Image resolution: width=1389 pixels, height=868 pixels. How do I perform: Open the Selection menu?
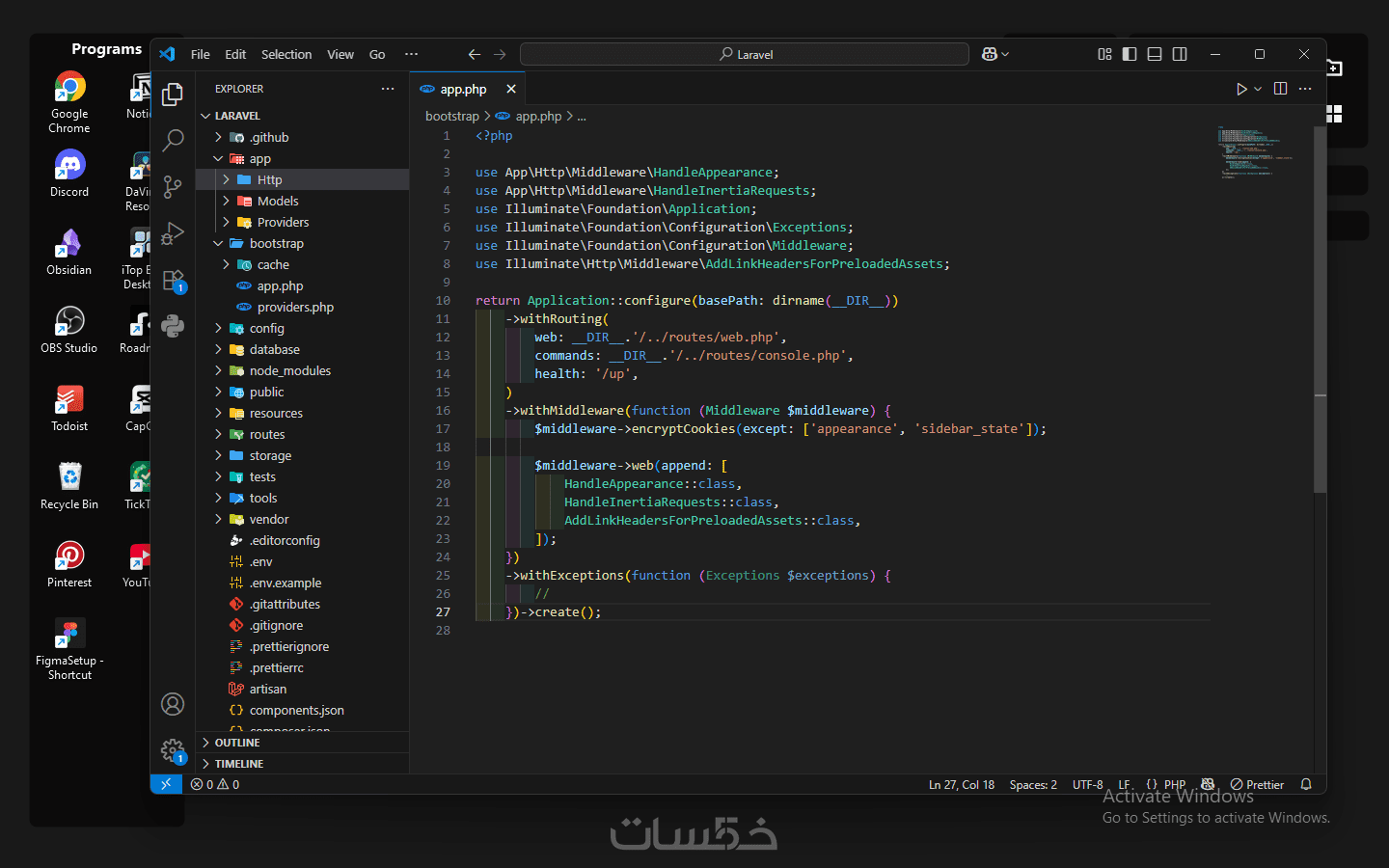pyautogui.click(x=286, y=55)
